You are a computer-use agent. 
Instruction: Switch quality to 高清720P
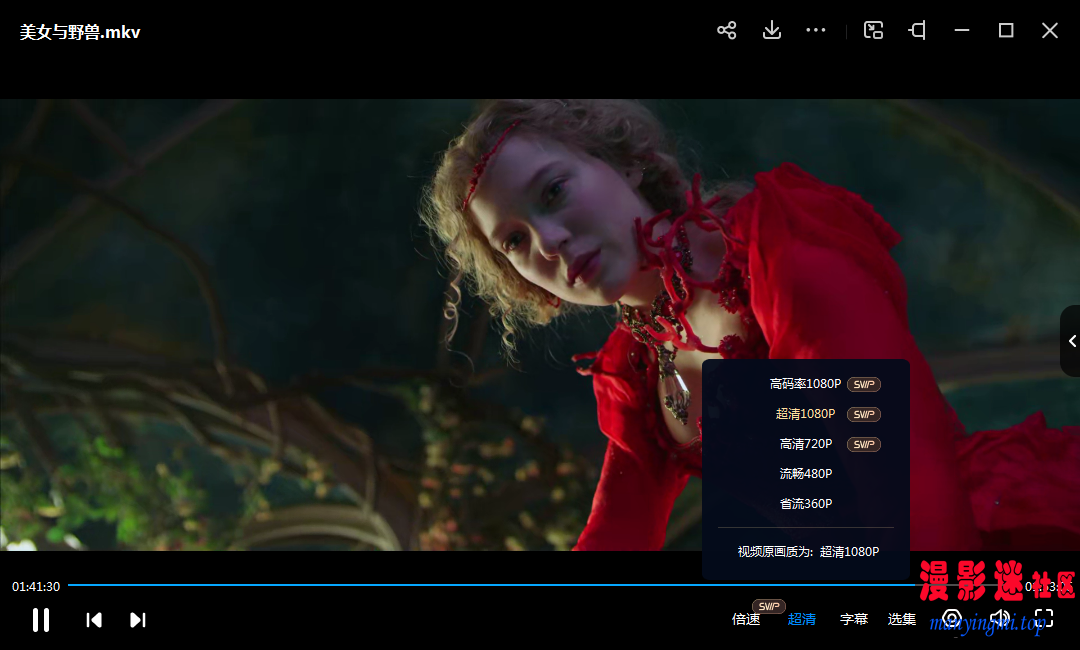[805, 444]
